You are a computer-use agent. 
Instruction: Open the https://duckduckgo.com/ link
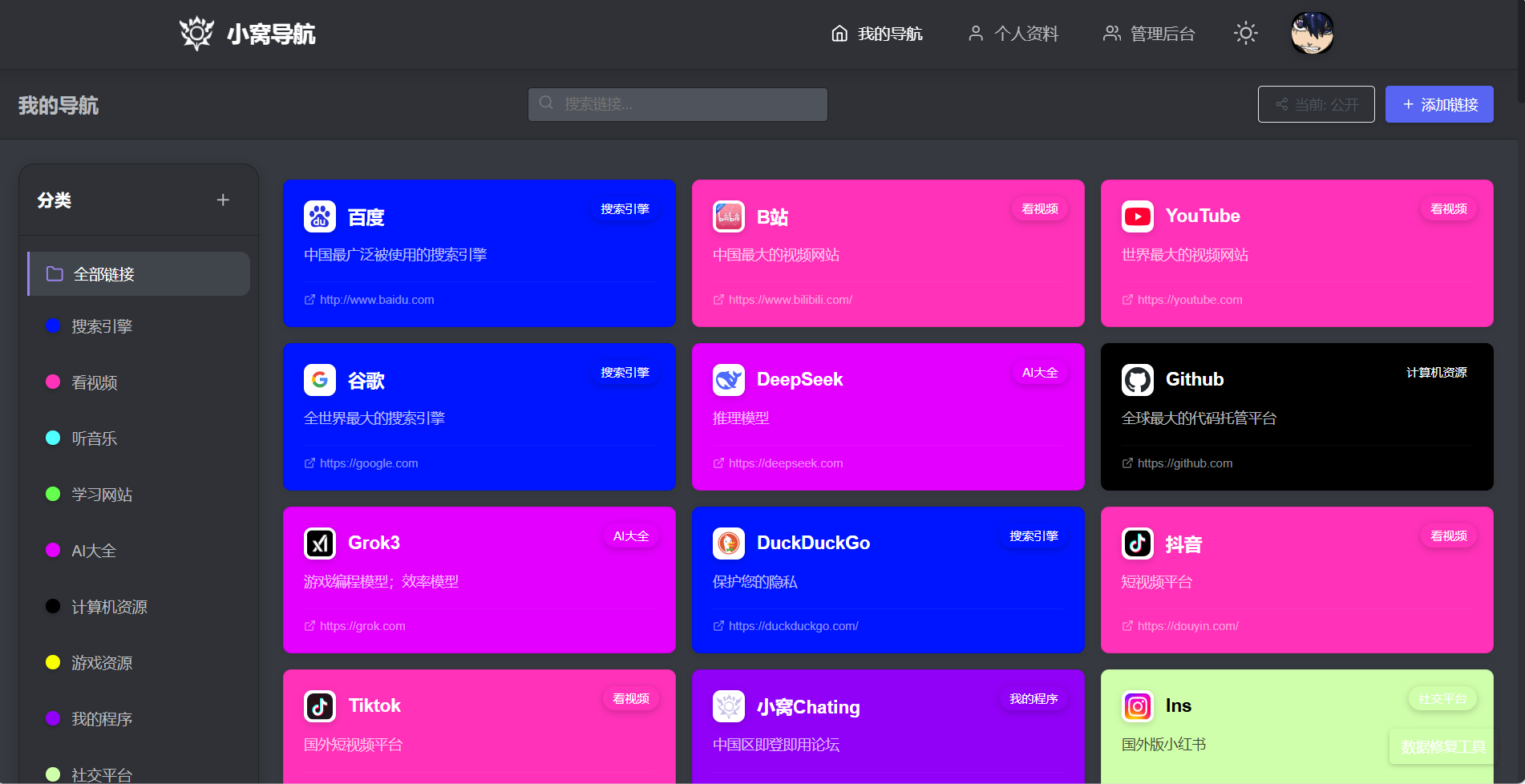[786, 626]
